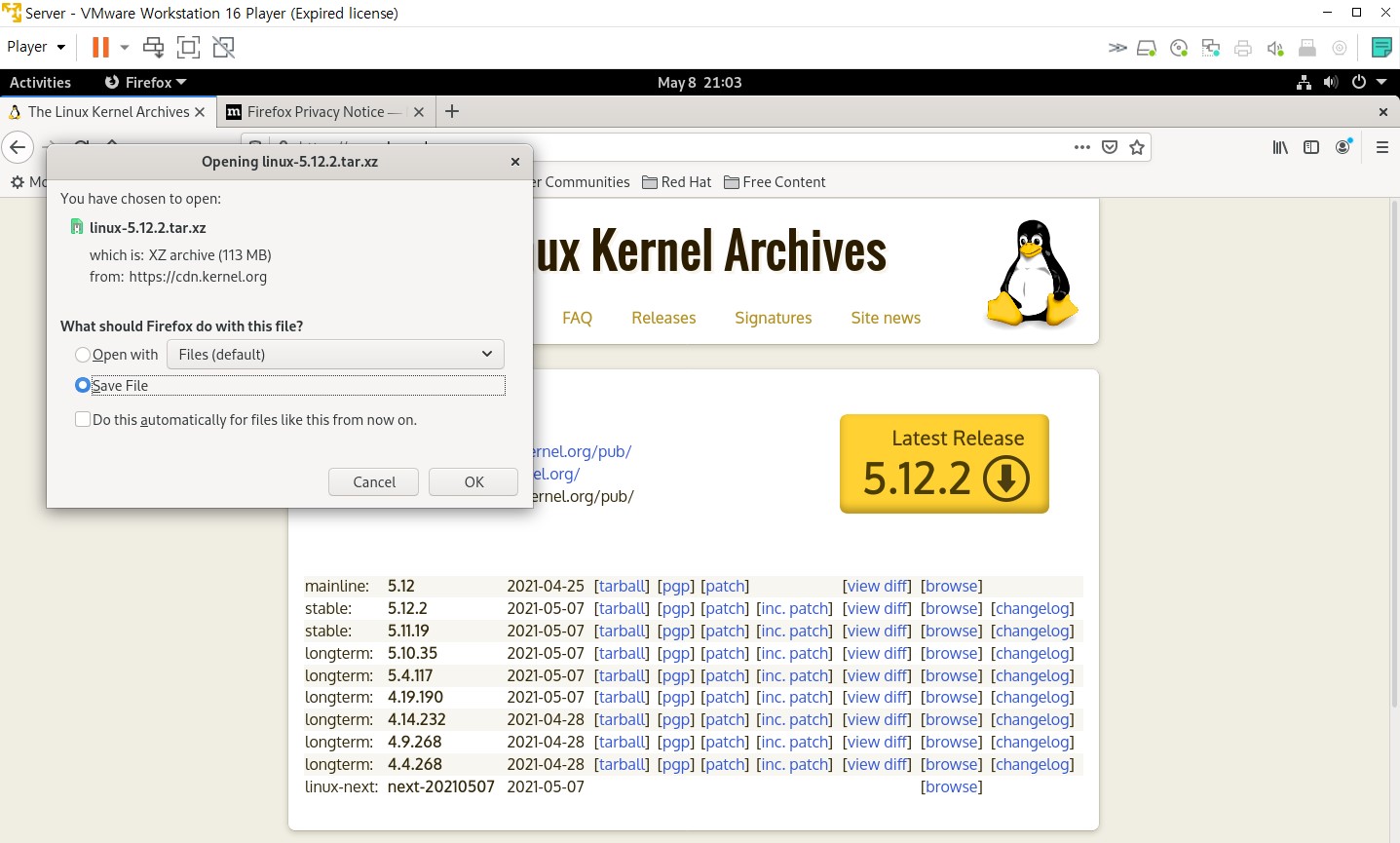Viewport: 1400px width, 843px height.
Task: Click the VMware USB device icon
Action: click(x=1307, y=48)
